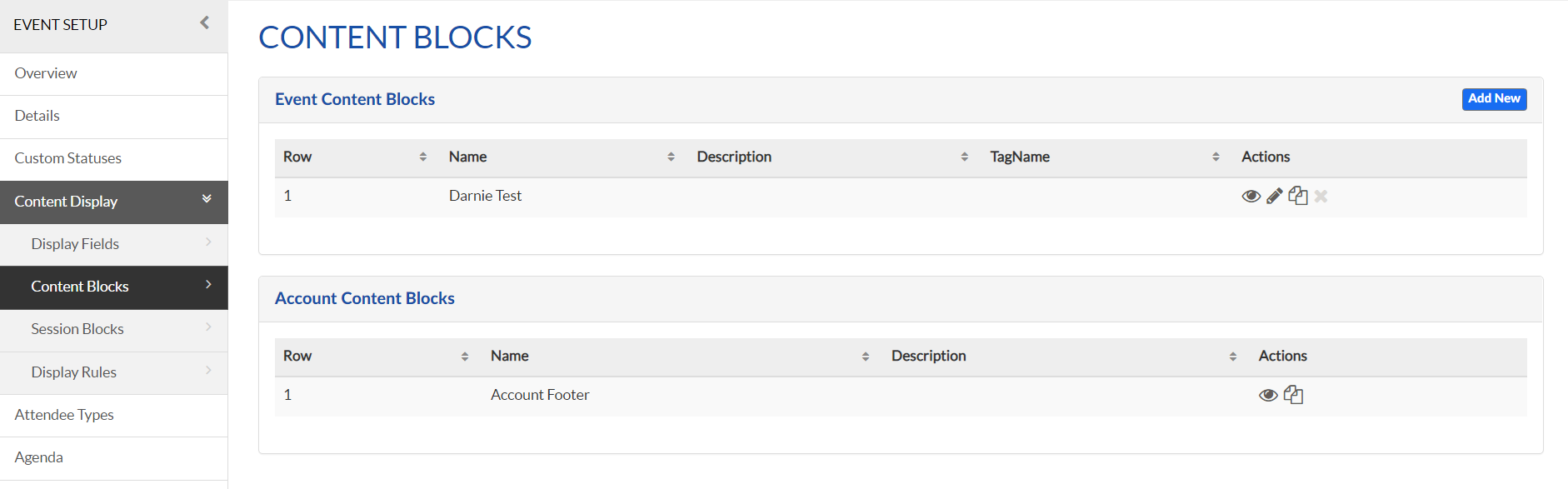Sort Account blocks by Name column
The width and height of the screenshot is (1568, 489).
[x=866, y=356]
